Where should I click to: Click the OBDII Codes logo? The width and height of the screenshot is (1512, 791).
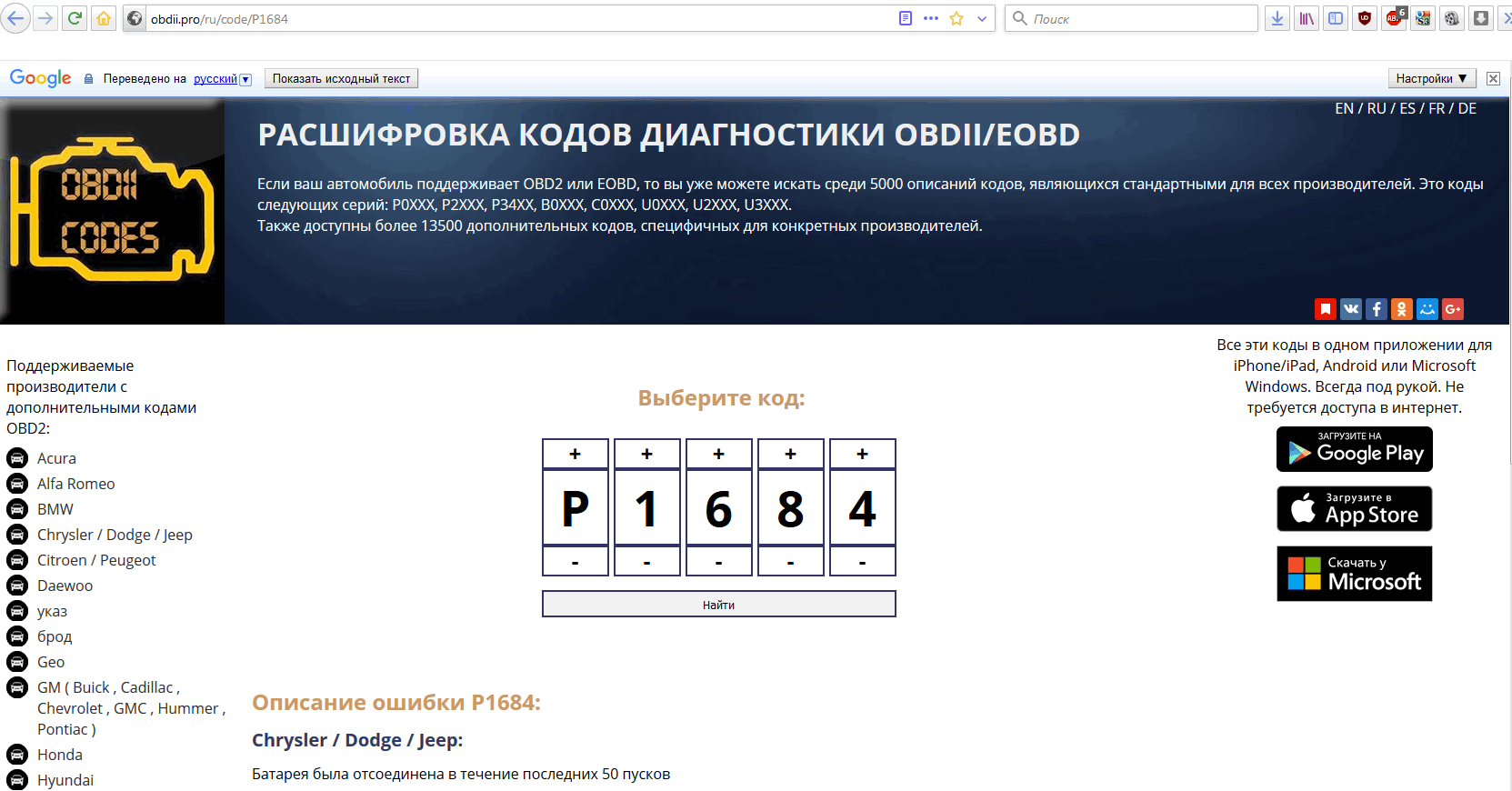(x=112, y=211)
